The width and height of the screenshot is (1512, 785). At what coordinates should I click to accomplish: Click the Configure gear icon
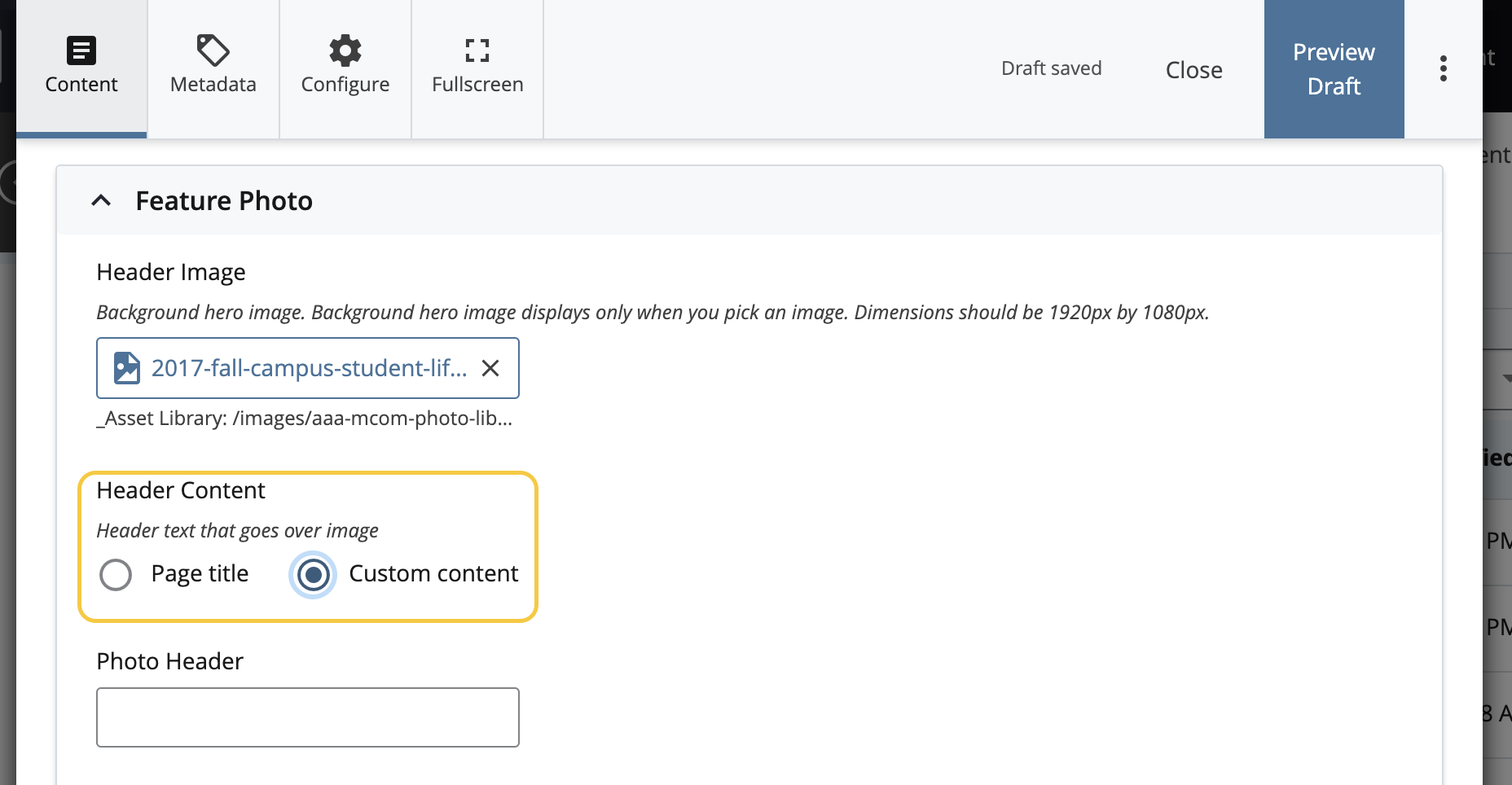coord(345,50)
